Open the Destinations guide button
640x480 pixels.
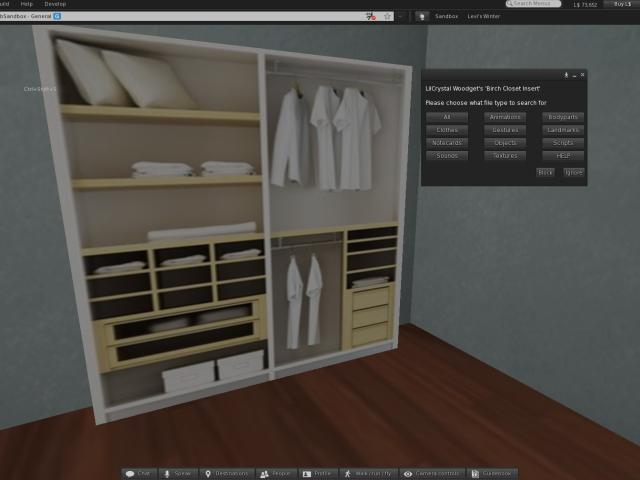[x=227, y=473]
